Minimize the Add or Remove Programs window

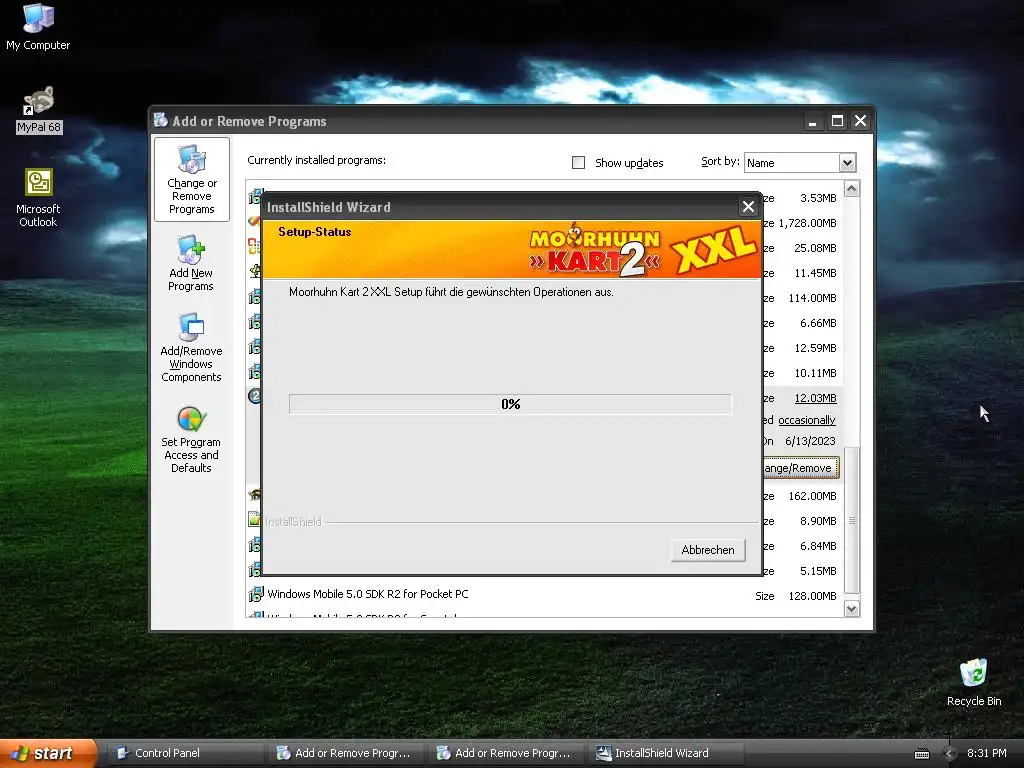812,121
